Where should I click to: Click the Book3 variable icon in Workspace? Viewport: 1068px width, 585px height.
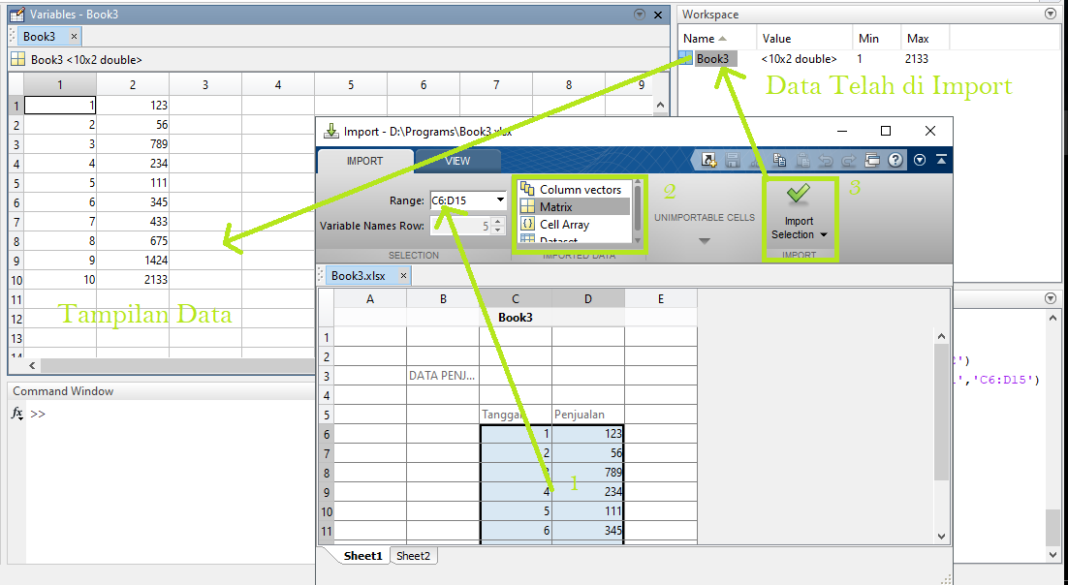click(687, 58)
